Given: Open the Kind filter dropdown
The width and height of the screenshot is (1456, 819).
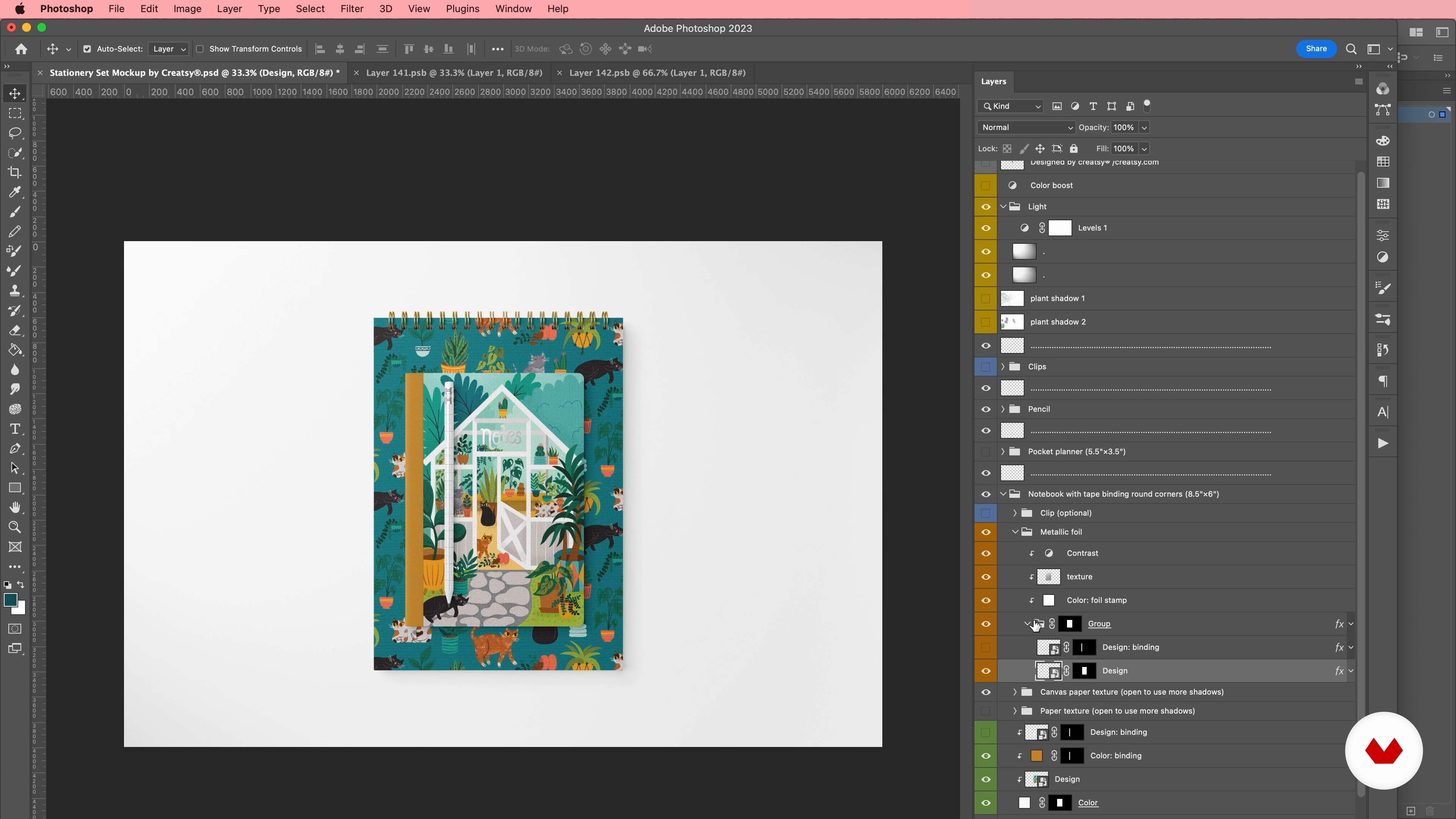Looking at the screenshot, I should pyautogui.click(x=1010, y=106).
